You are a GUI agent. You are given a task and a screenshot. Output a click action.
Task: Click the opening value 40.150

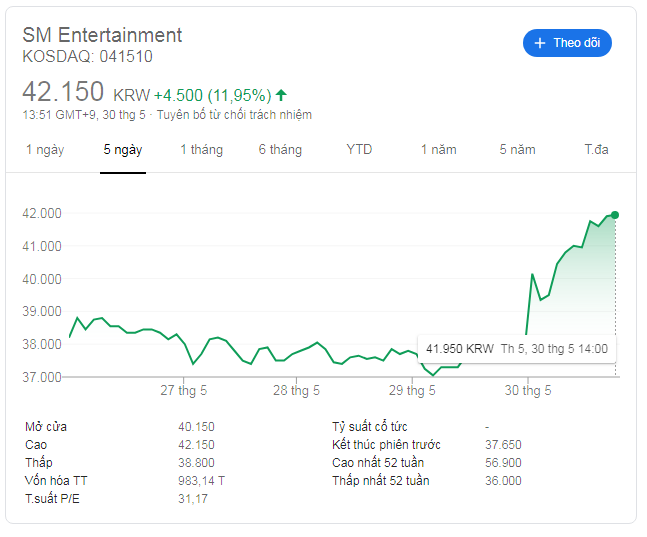[196, 426]
